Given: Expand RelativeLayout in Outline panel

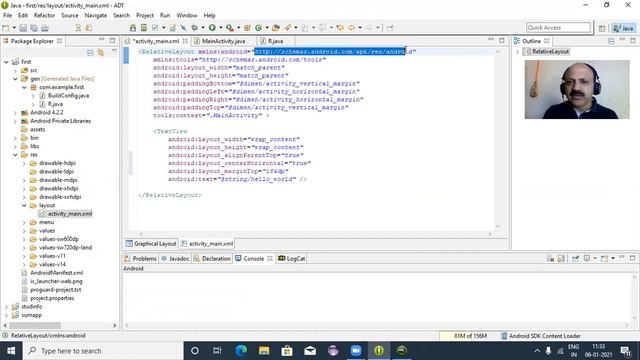Looking at the screenshot, I should [x=518, y=52].
